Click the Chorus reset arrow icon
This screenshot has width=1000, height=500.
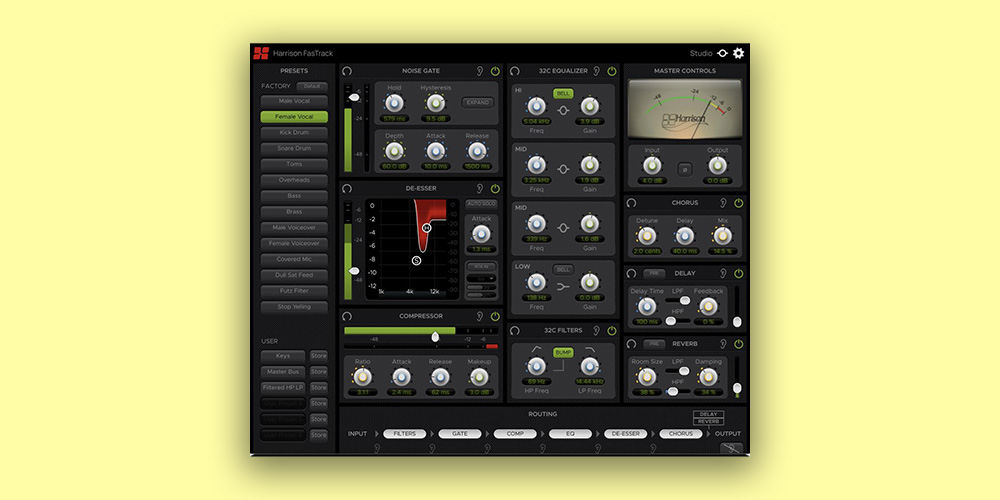tap(631, 203)
